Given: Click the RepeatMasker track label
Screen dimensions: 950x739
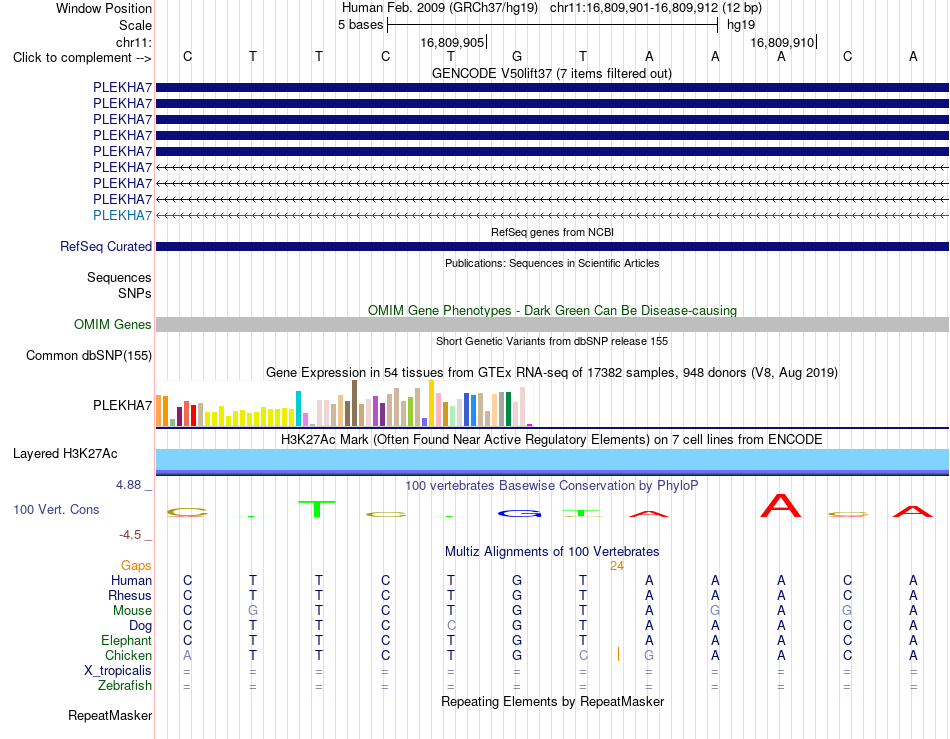Looking at the screenshot, I should pyautogui.click(x=110, y=715).
